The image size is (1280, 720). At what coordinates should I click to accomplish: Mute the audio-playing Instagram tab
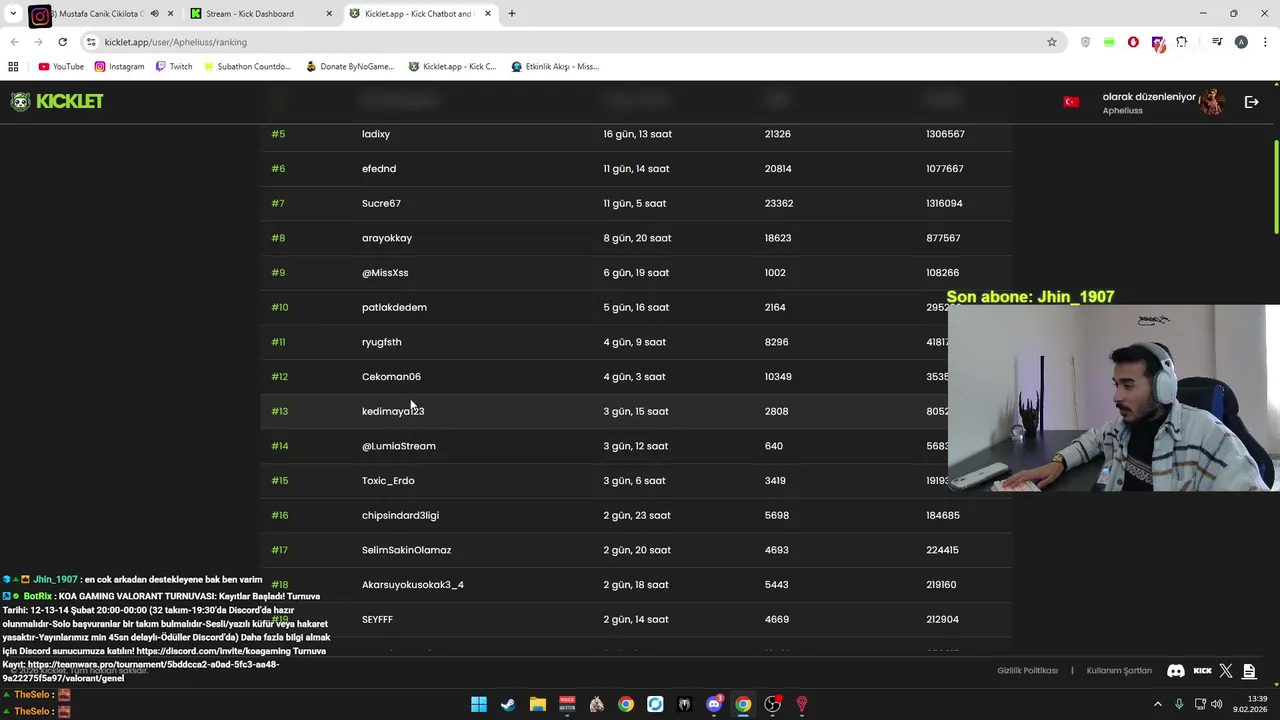click(154, 14)
